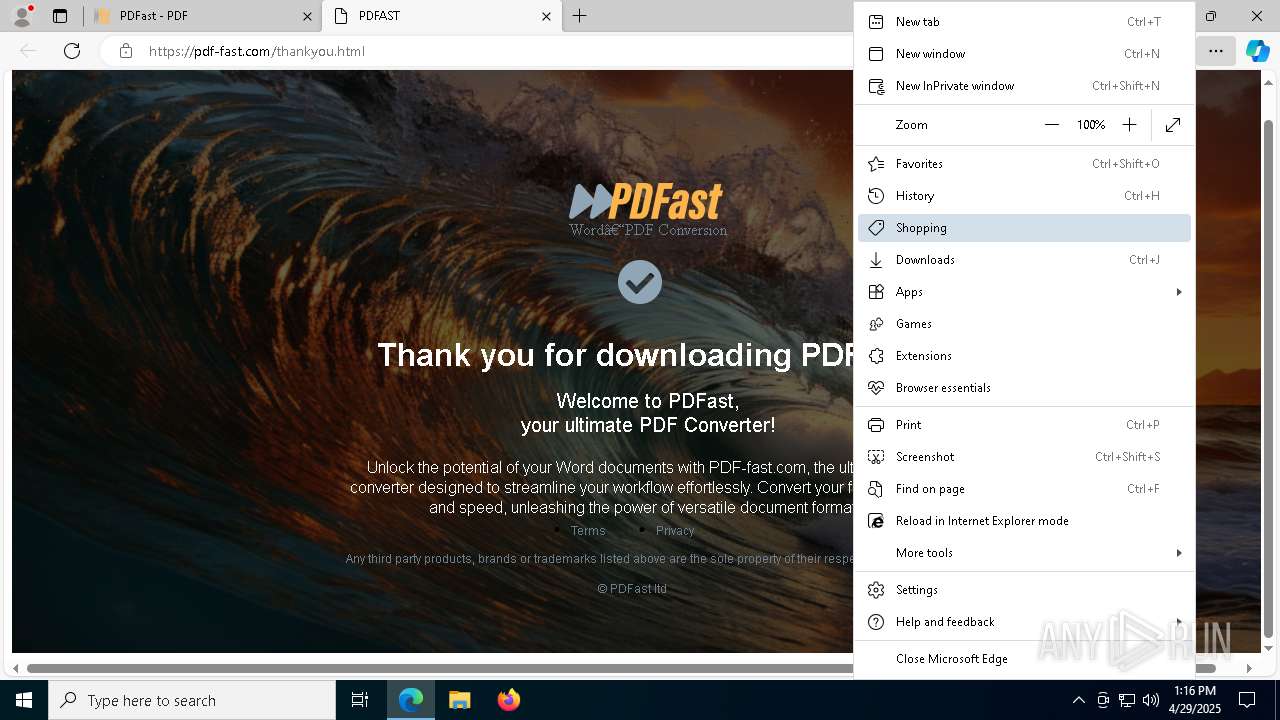
Task: Choose Print from the menu
Action: pos(1024,425)
